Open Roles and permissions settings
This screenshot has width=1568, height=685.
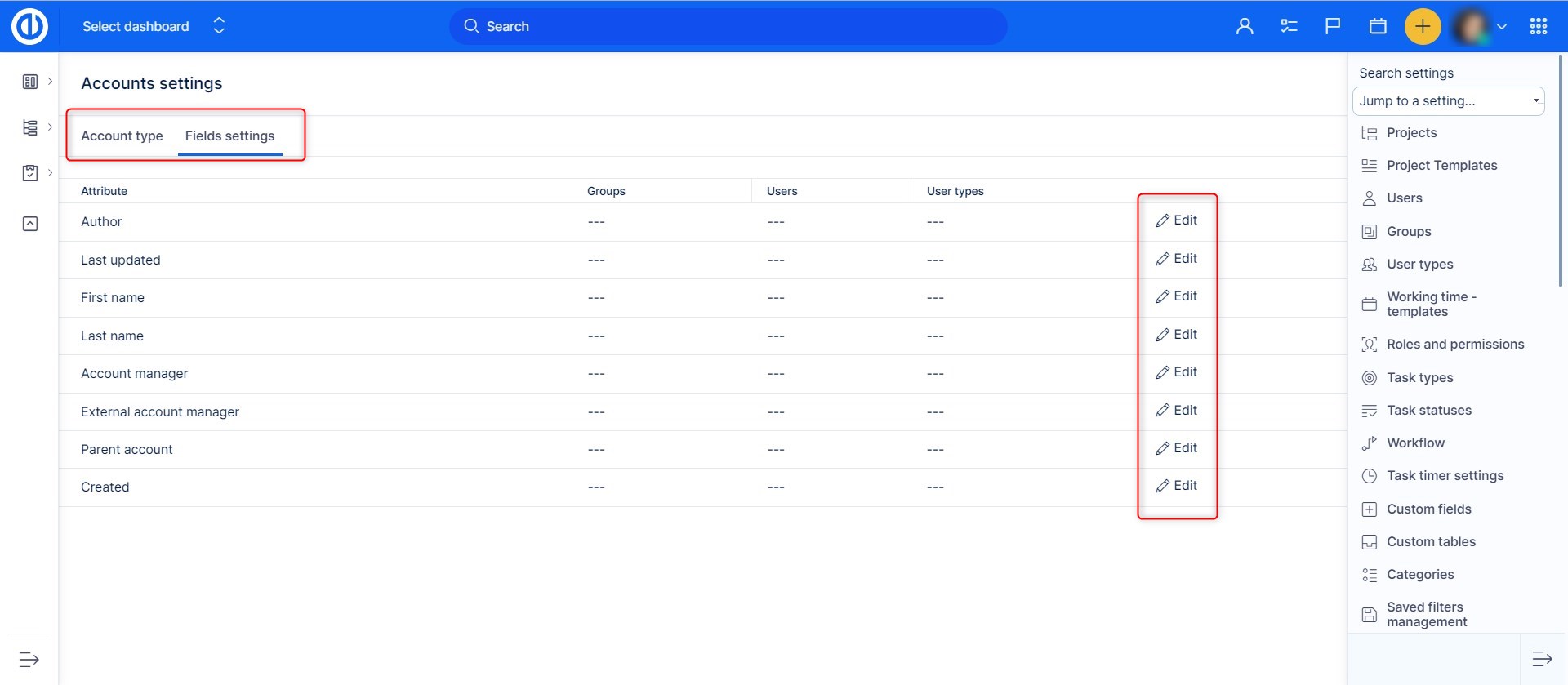click(1454, 345)
